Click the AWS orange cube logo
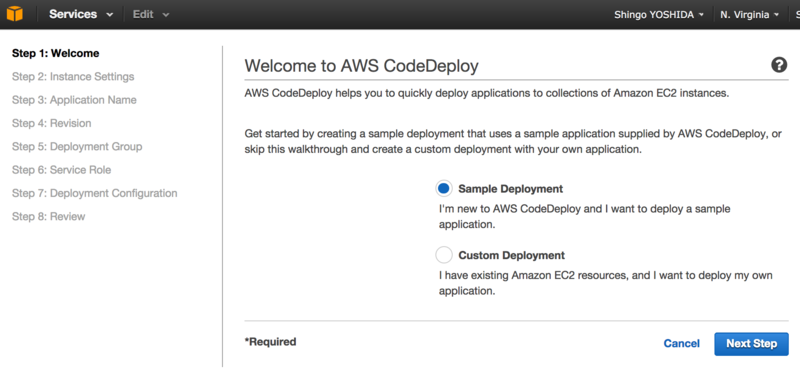Image resolution: width=800 pixels, height=374 pixels. (x=15, y=14)
